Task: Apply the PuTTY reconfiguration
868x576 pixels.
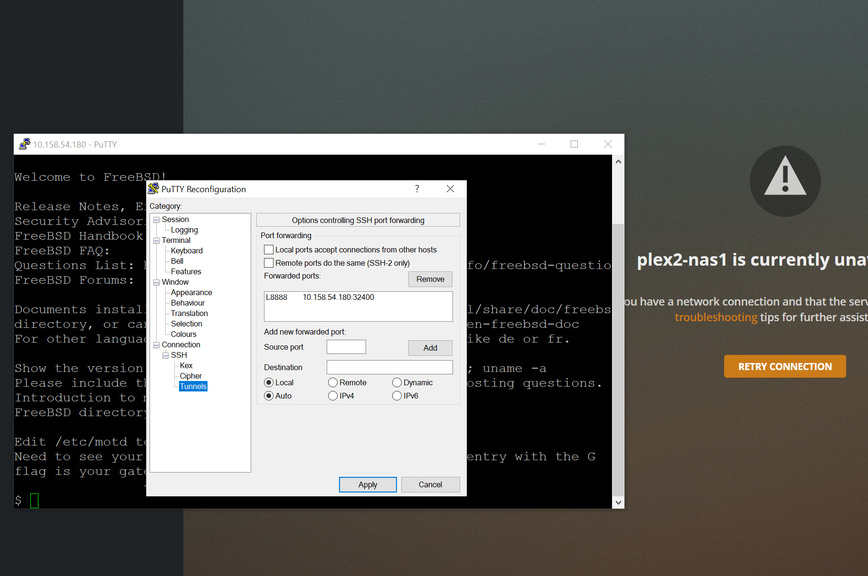Action: pyautogui.click(x=368, y=485)
